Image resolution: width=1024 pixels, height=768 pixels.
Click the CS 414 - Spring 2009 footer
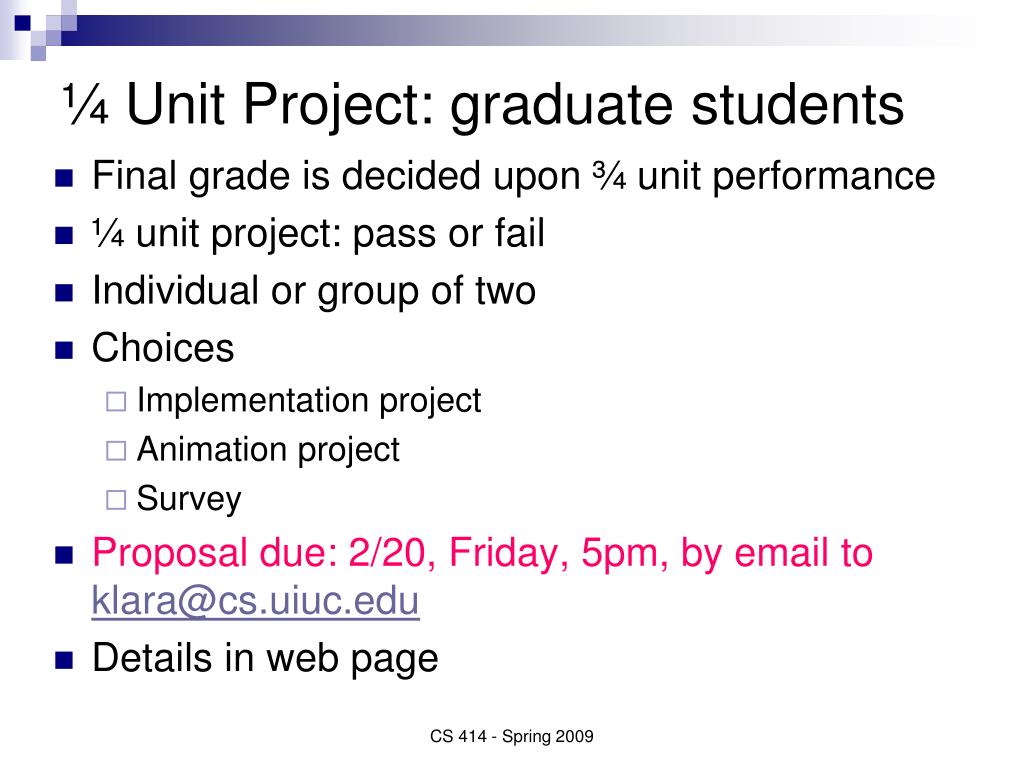click(x=511, y=737)
